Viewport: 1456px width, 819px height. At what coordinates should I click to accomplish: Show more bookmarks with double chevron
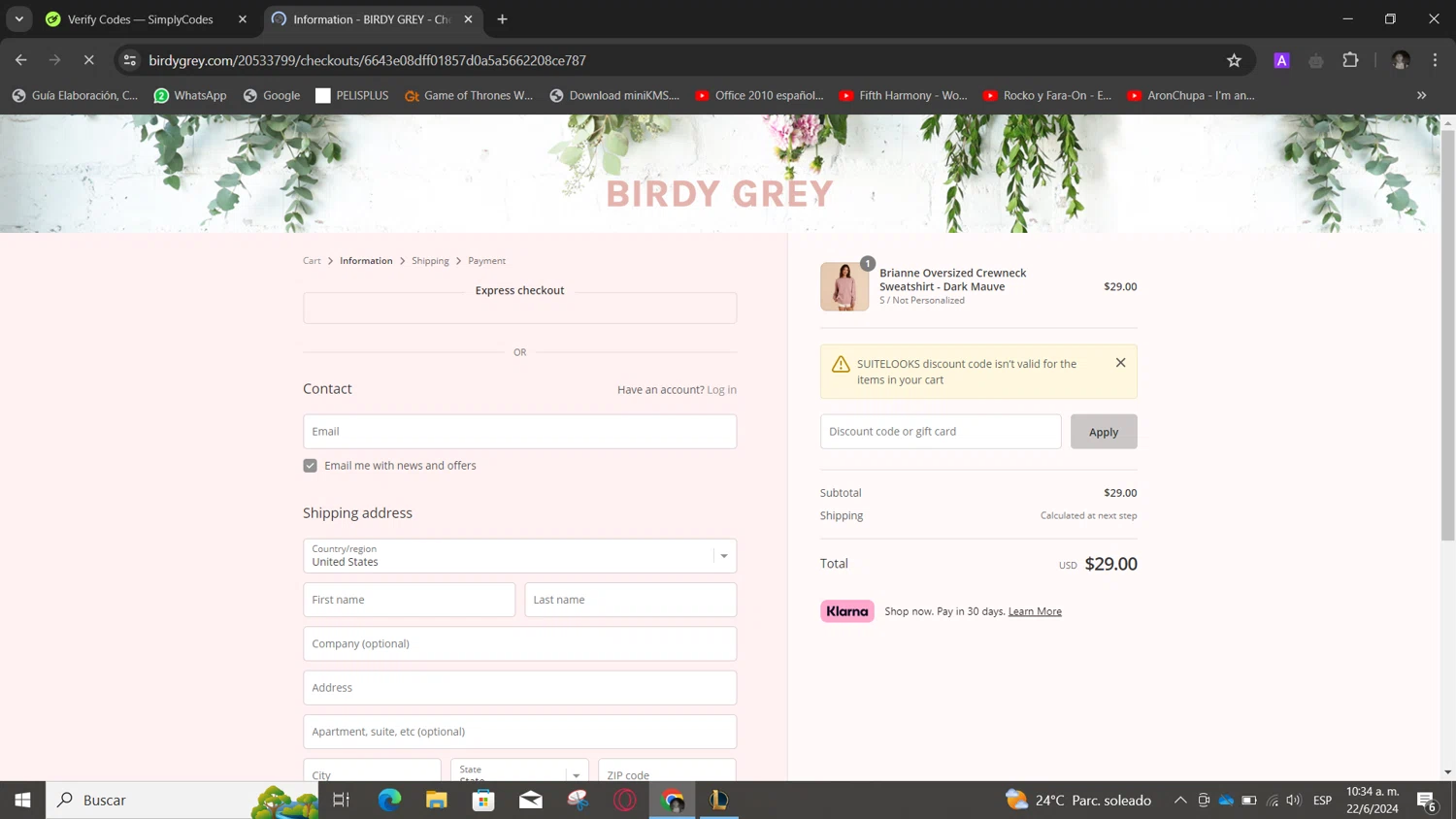click(1421, 95)
